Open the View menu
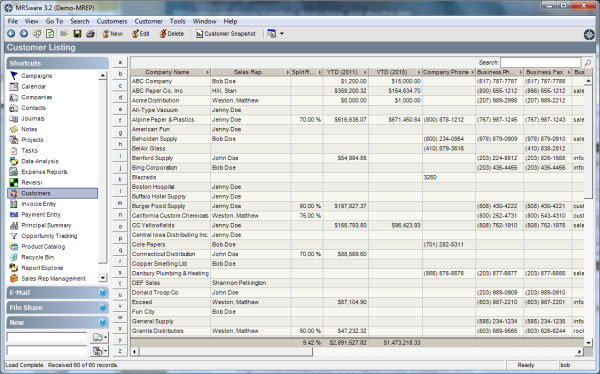This screenshot has height=374, width=600. [x=31, y=21]
